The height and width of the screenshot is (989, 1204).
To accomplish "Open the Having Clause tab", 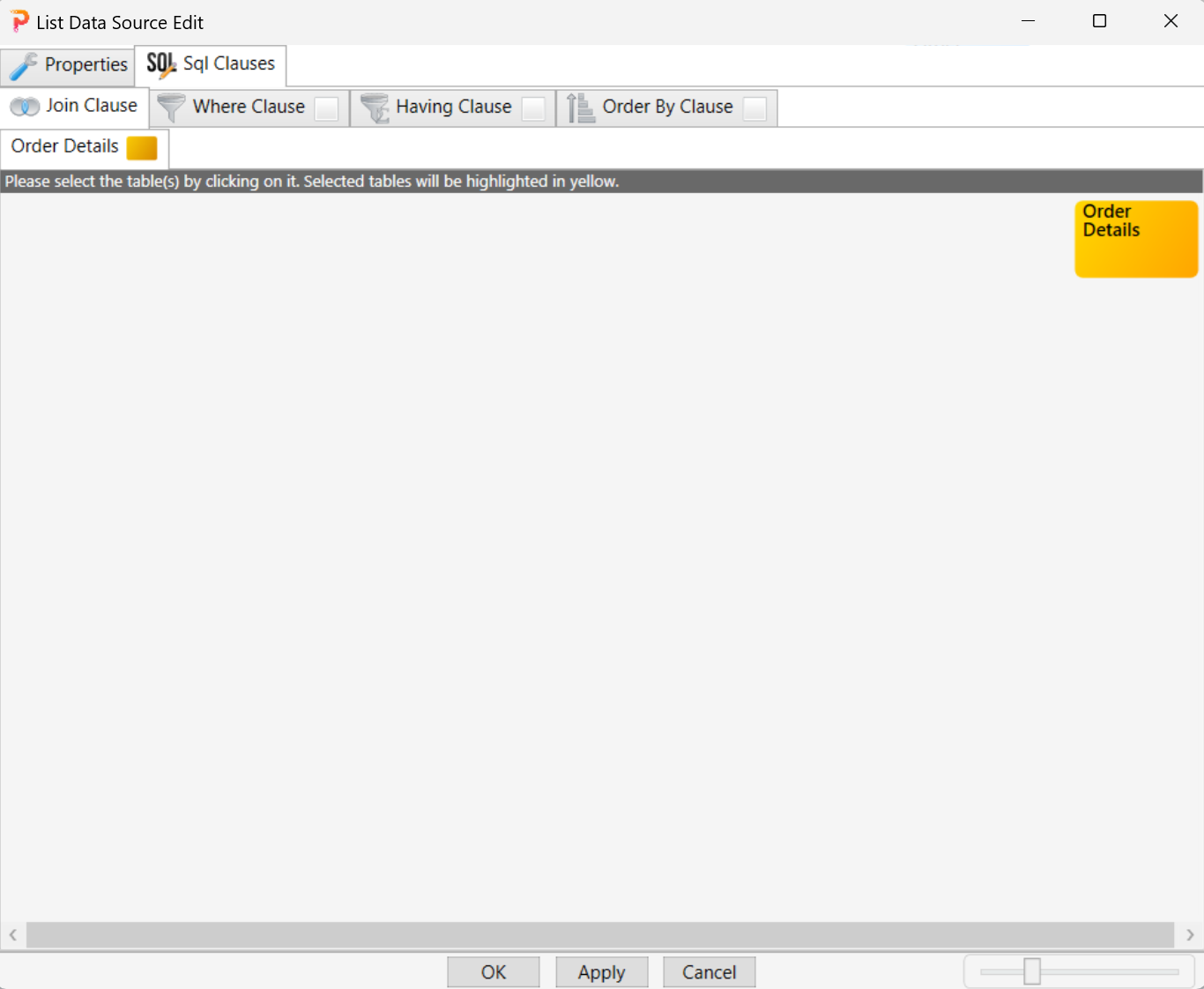I will 453,108.
